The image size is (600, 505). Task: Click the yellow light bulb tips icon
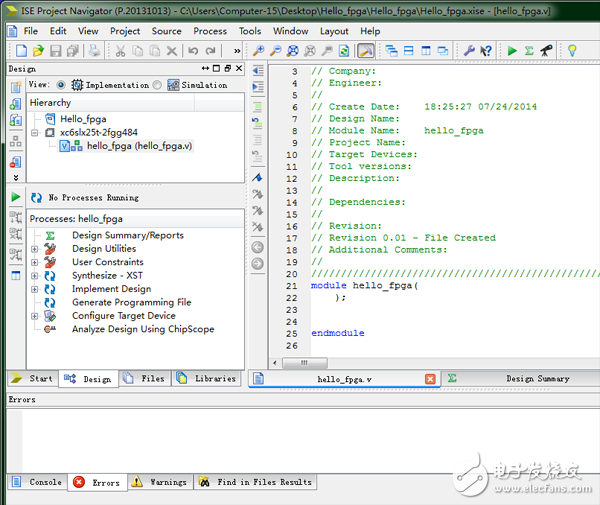click(x=572, y=50)
